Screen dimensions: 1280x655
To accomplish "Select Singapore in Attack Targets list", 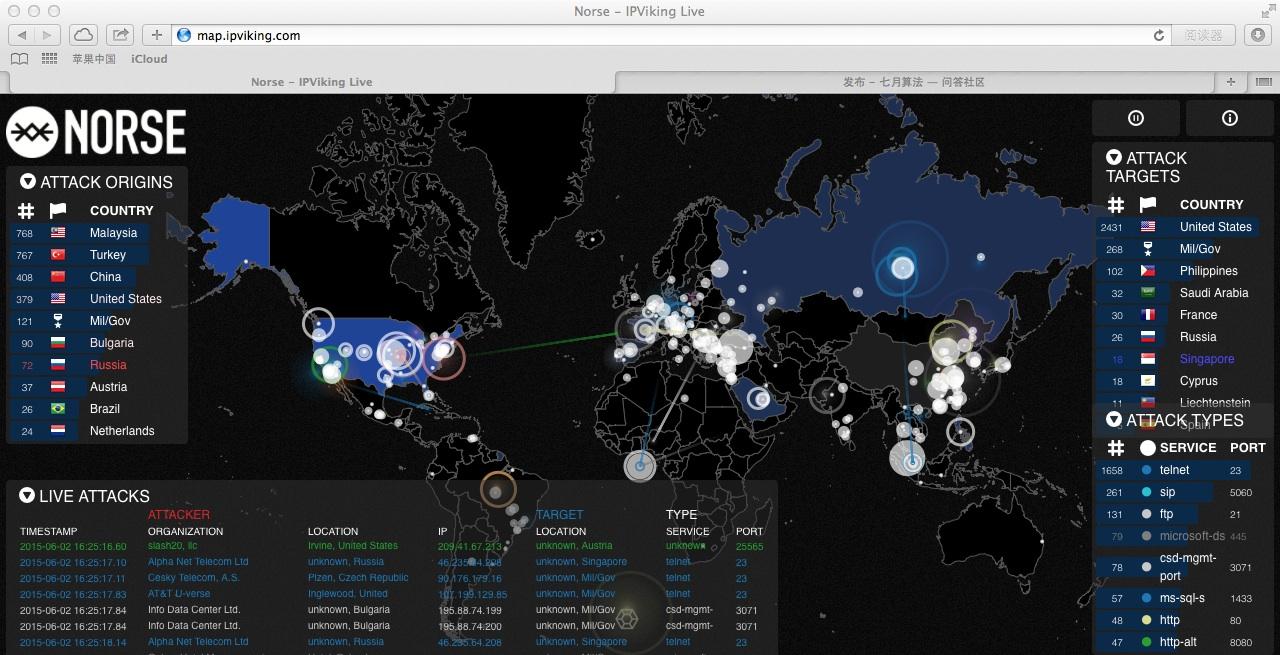I will click(x=1185, y=359).
